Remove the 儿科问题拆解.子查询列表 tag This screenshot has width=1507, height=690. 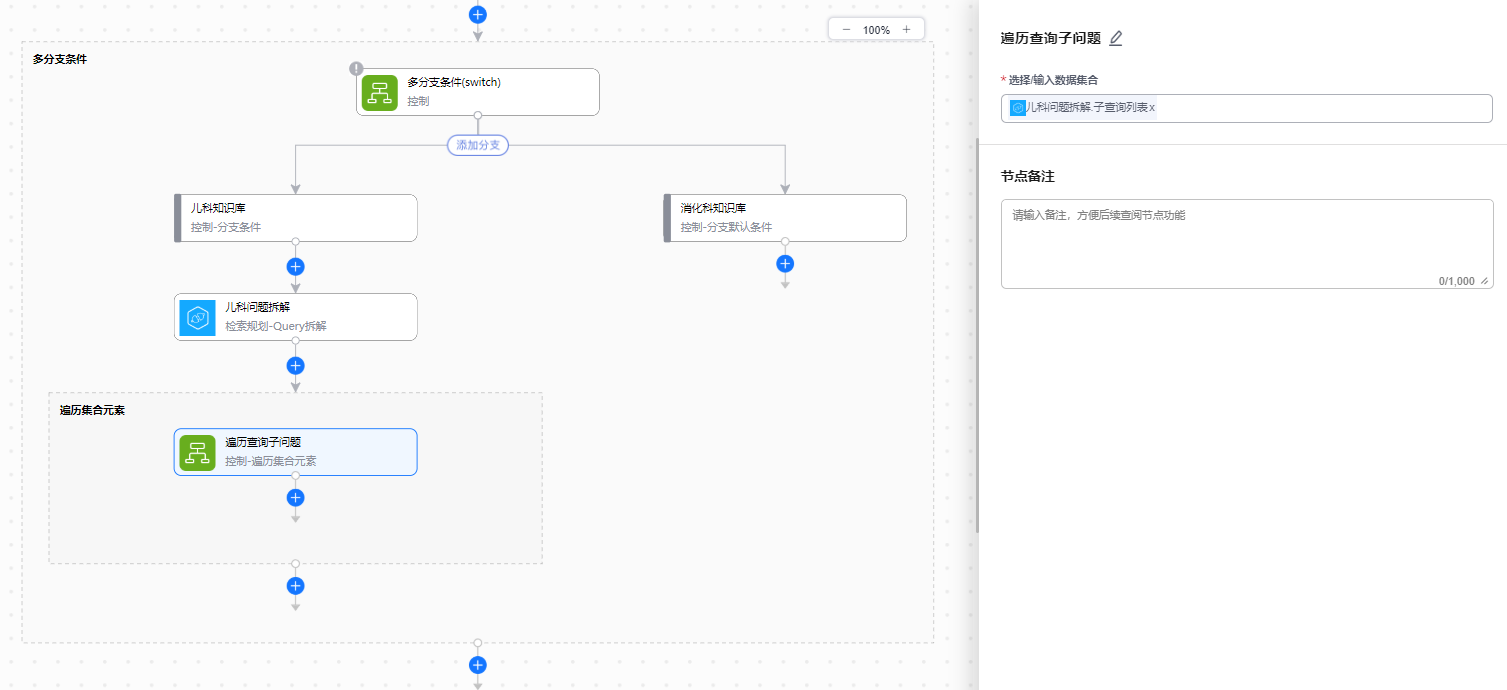coord(1152,108)
